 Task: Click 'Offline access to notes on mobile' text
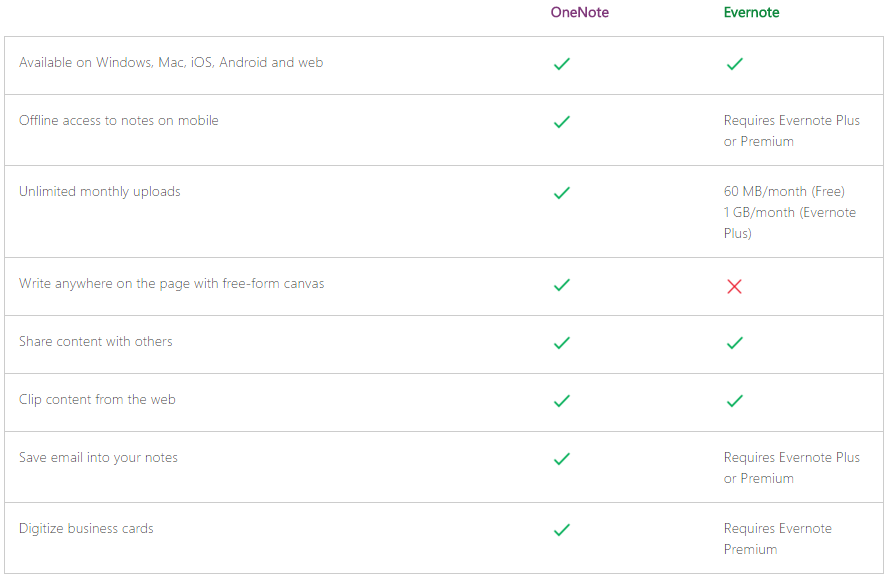(119, 121)
